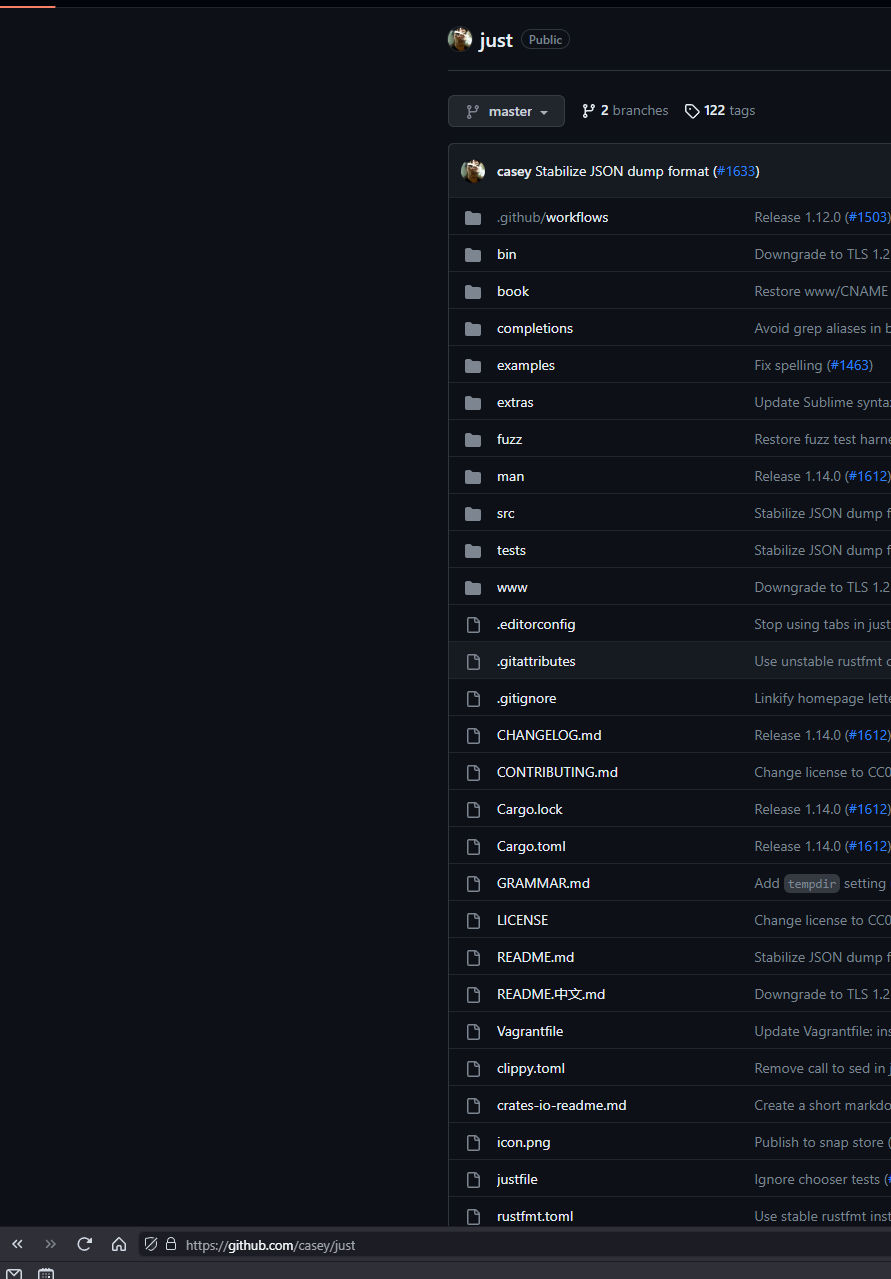Viewport: 891px width, 1279px height.
Task: Open pull request #1633 link
Action: click(736, 172)
